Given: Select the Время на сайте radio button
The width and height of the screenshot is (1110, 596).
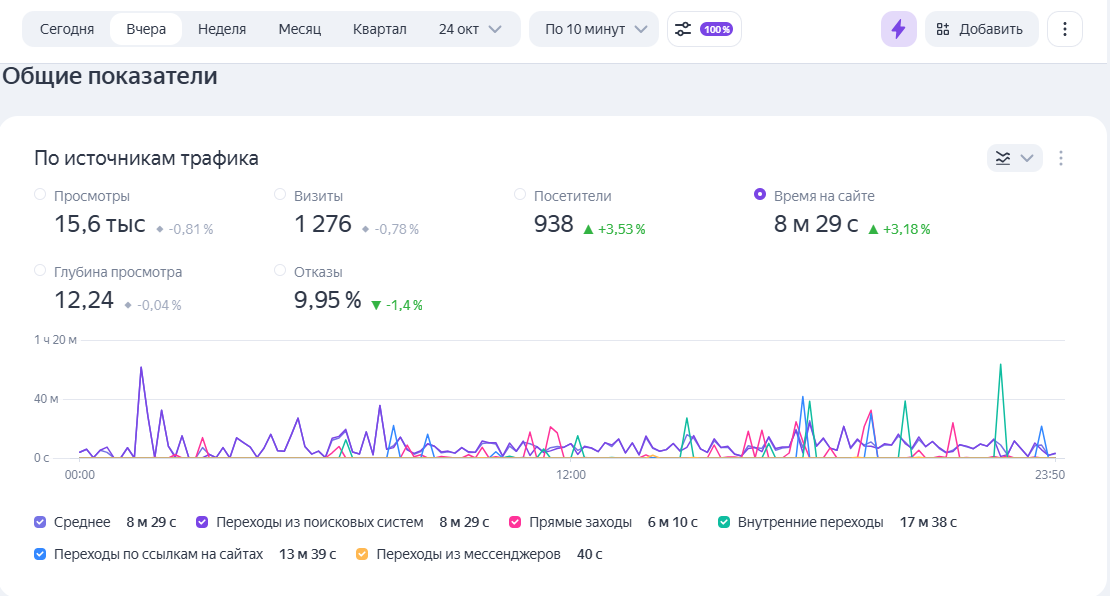Looking at the screenshot, I should [760, 195].
